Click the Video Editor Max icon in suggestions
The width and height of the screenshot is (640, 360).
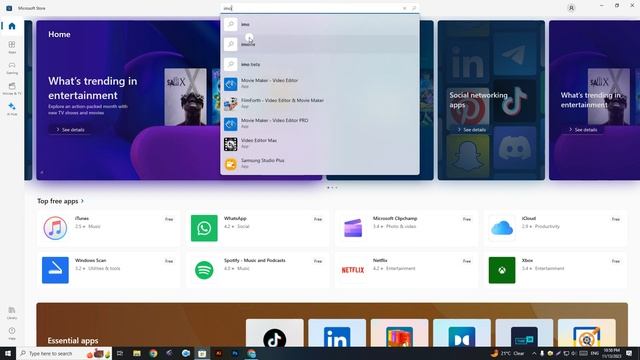[x=231, y=144]
